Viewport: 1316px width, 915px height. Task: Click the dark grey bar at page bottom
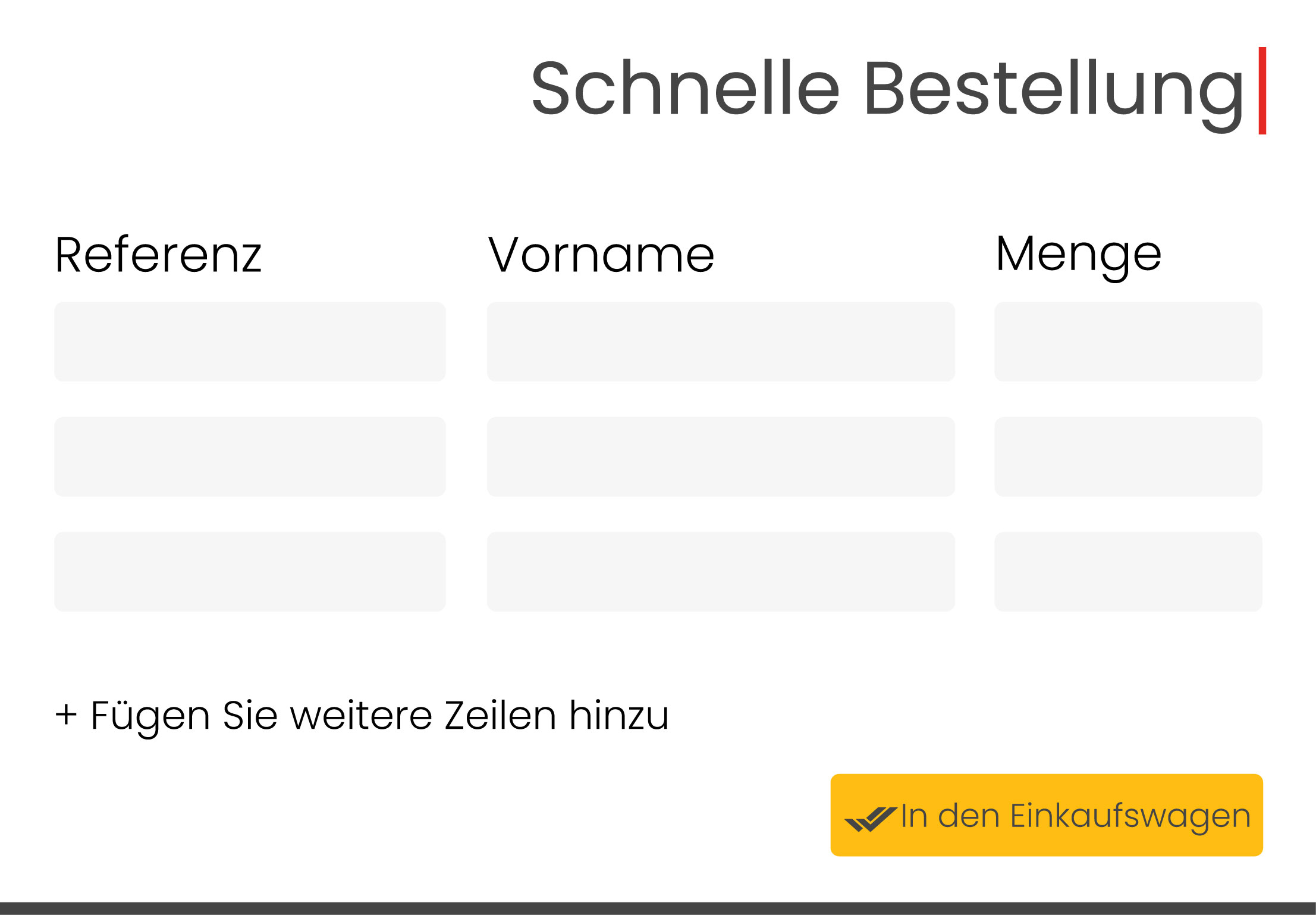[x=658, y=908]
